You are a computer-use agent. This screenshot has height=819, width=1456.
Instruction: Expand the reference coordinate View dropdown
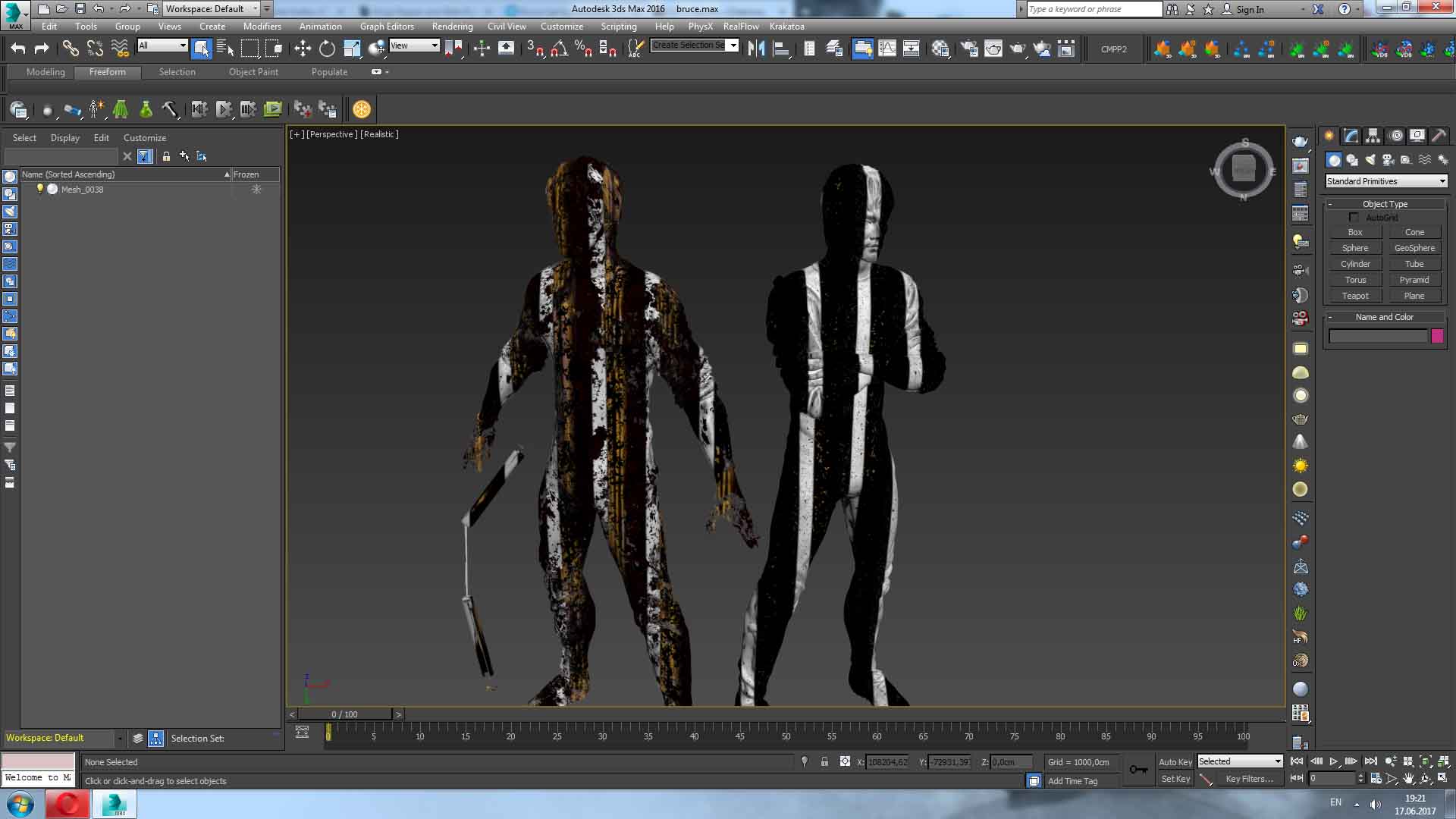pos(414,45)
